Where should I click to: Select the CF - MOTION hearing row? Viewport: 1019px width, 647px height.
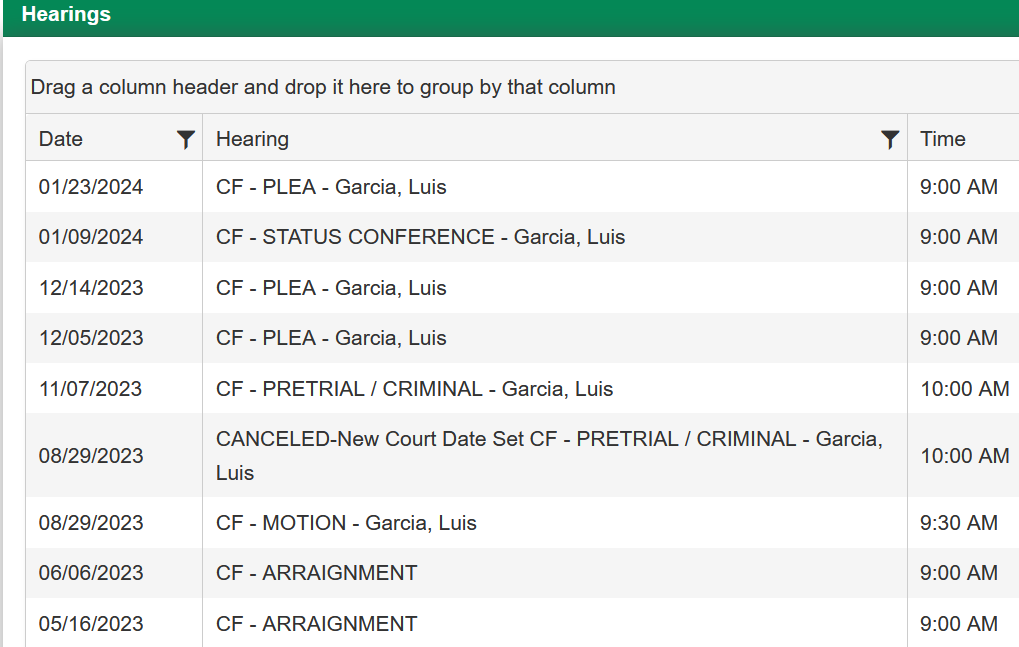(x=346, y=523)
